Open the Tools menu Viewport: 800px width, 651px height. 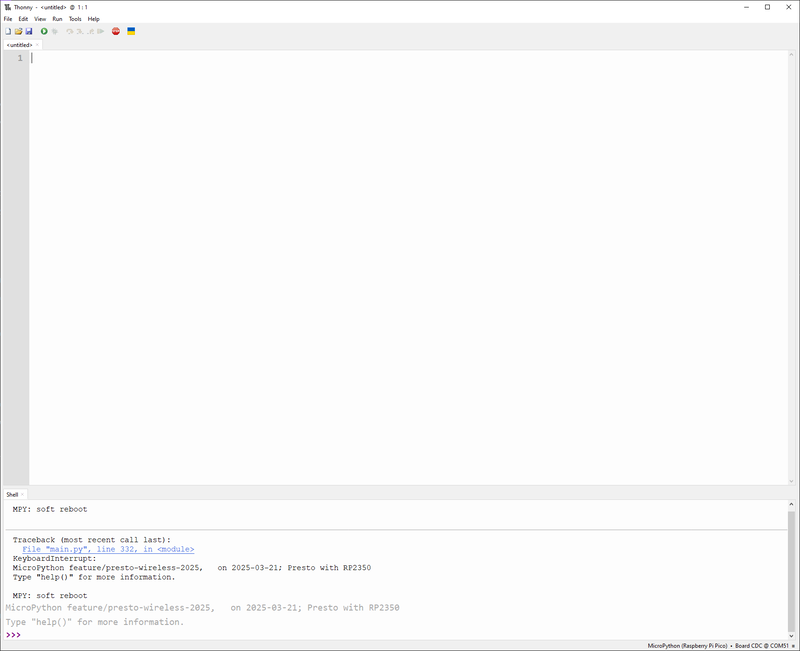coord(75,19)
